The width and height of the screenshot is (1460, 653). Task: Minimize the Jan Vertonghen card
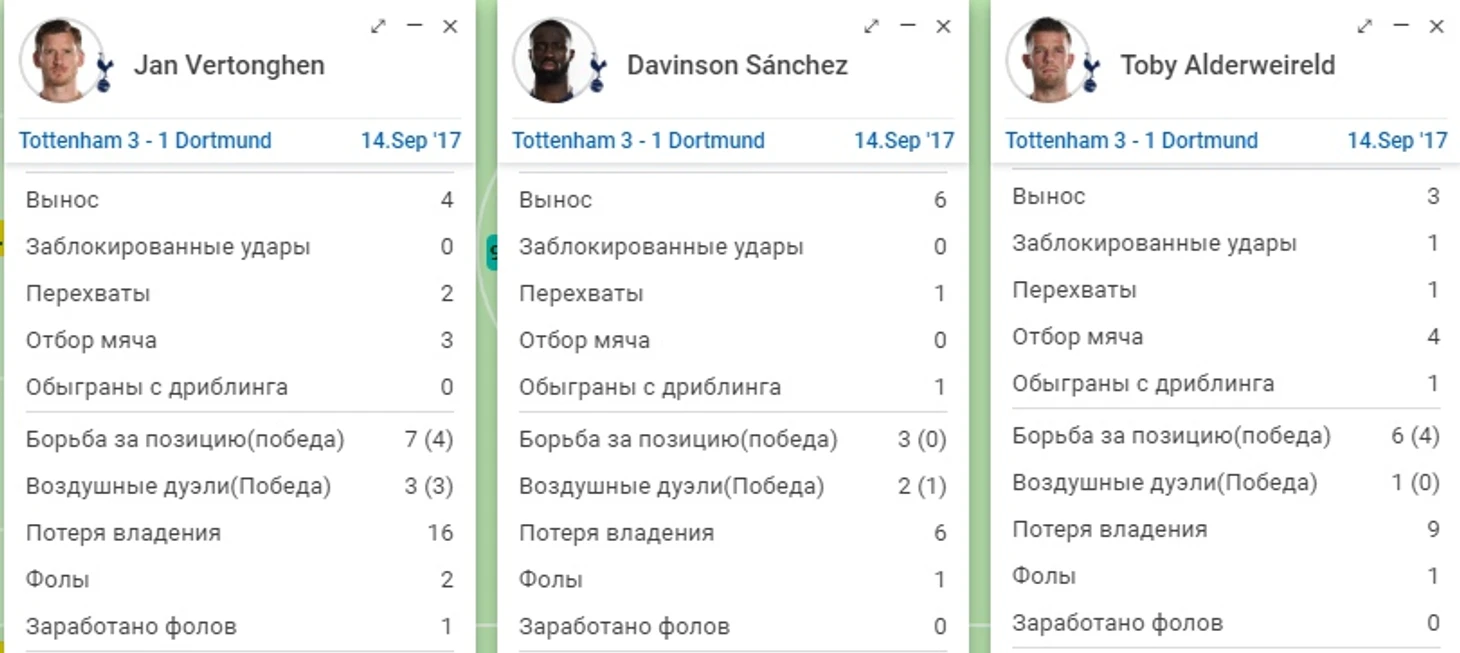(414, 27)
